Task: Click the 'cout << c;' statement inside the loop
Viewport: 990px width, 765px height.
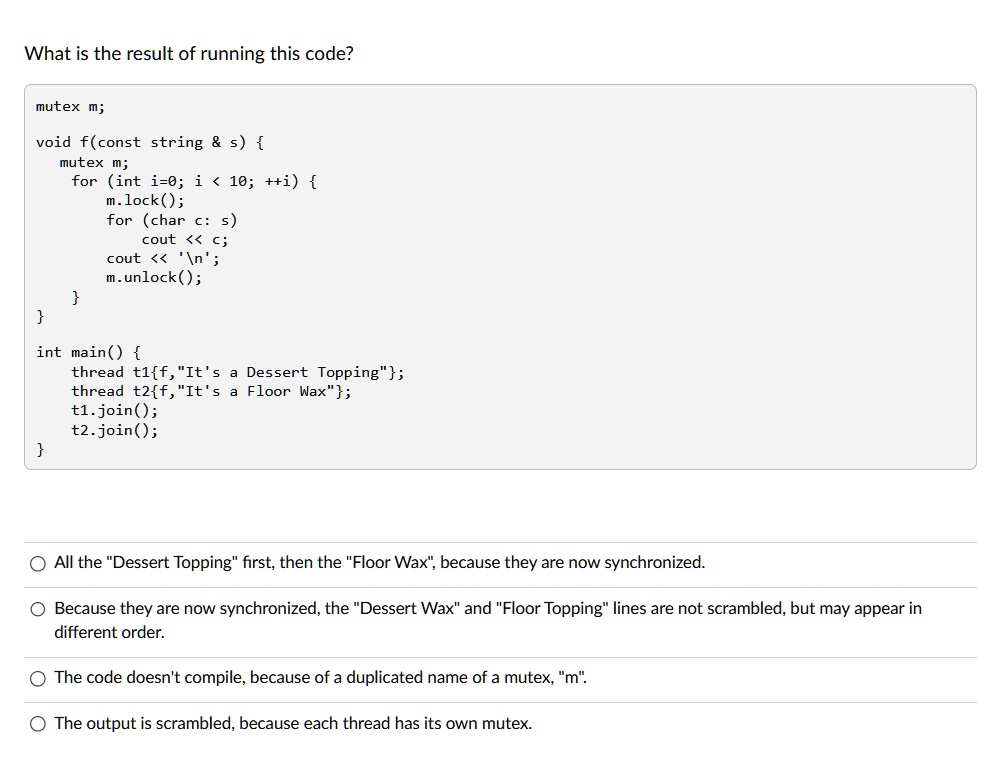Action: tap(185, 239)
